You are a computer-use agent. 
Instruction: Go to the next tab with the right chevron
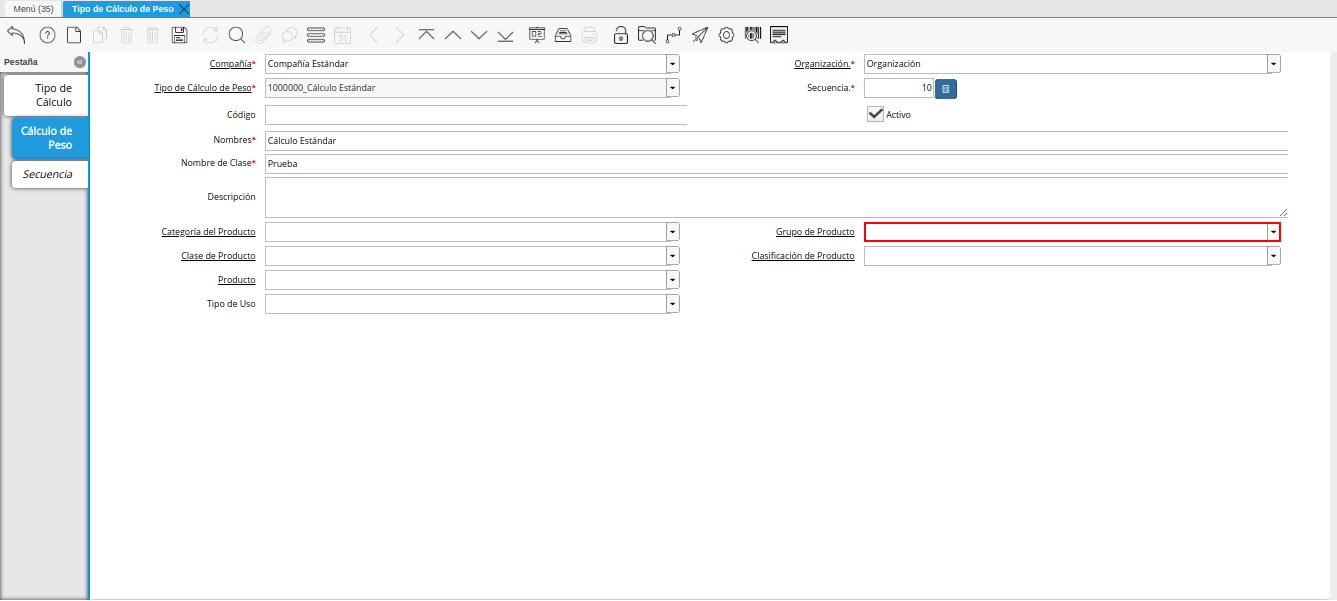point(400,35)
